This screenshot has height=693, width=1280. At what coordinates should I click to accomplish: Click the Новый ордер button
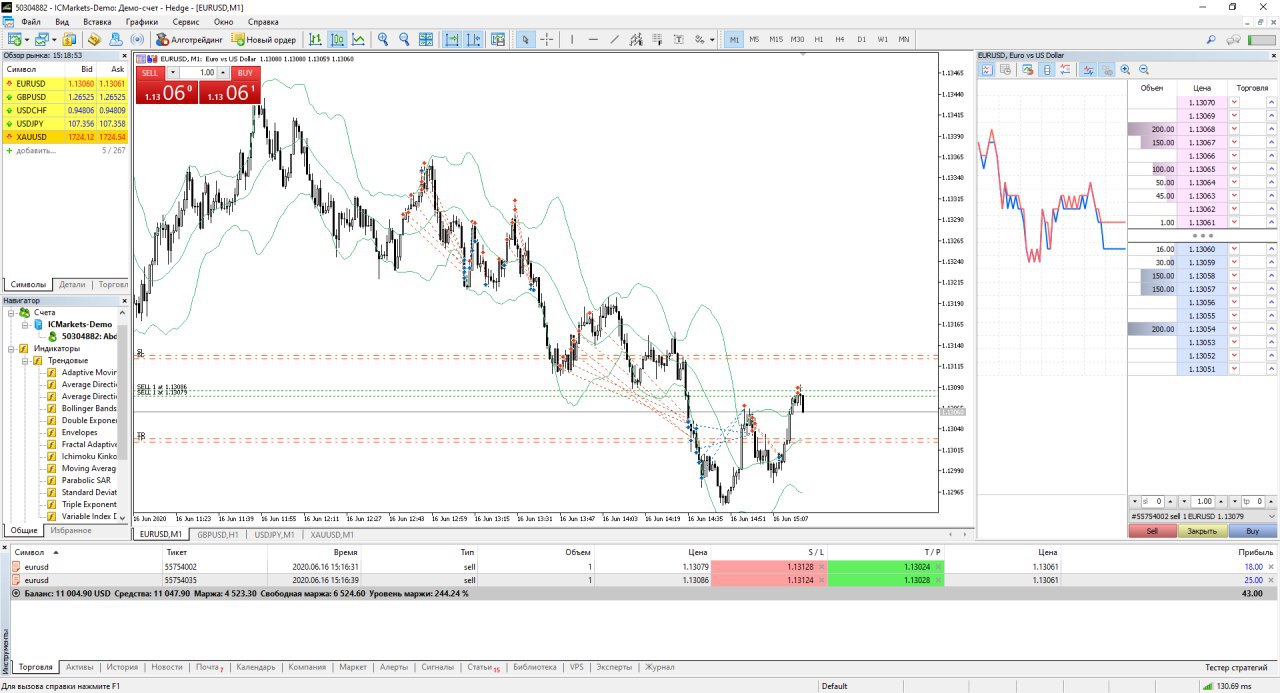pos(264,40)
